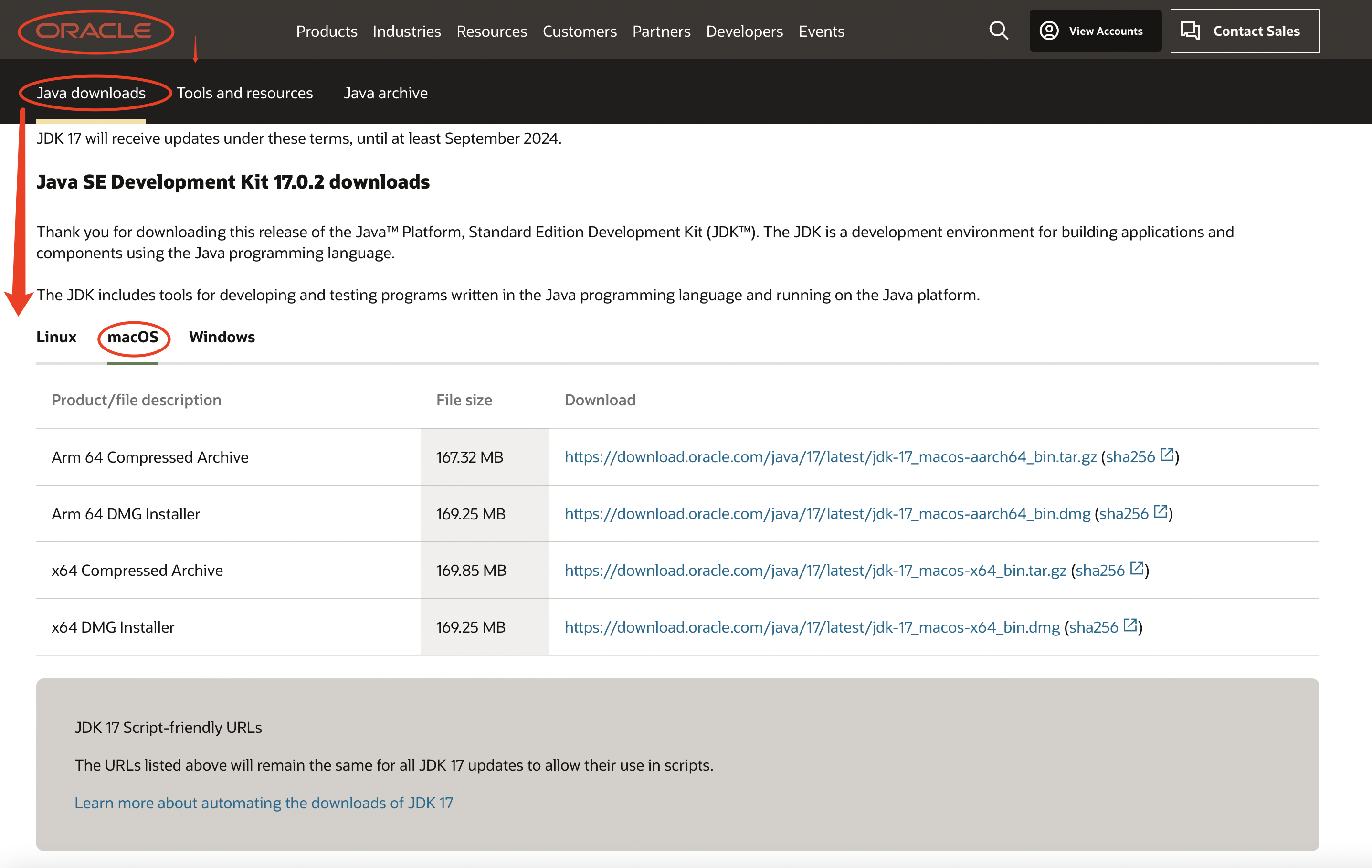Viewport: 1372px width, 868px height.
Task: Open the Partners menu
Action: [x=662, y=31]
